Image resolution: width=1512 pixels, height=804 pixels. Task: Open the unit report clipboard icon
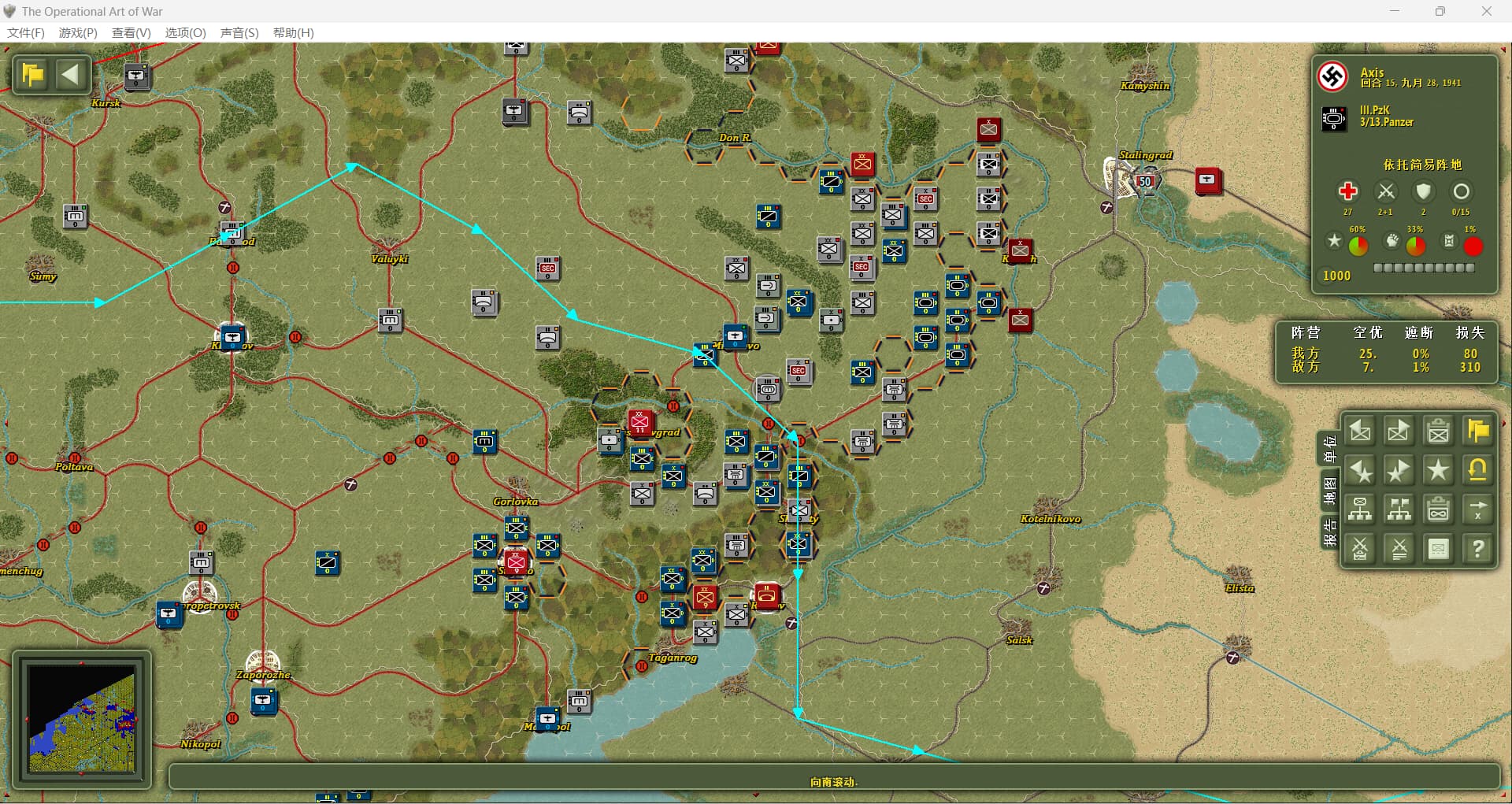pyautogui.click(x=1439, y=432)
